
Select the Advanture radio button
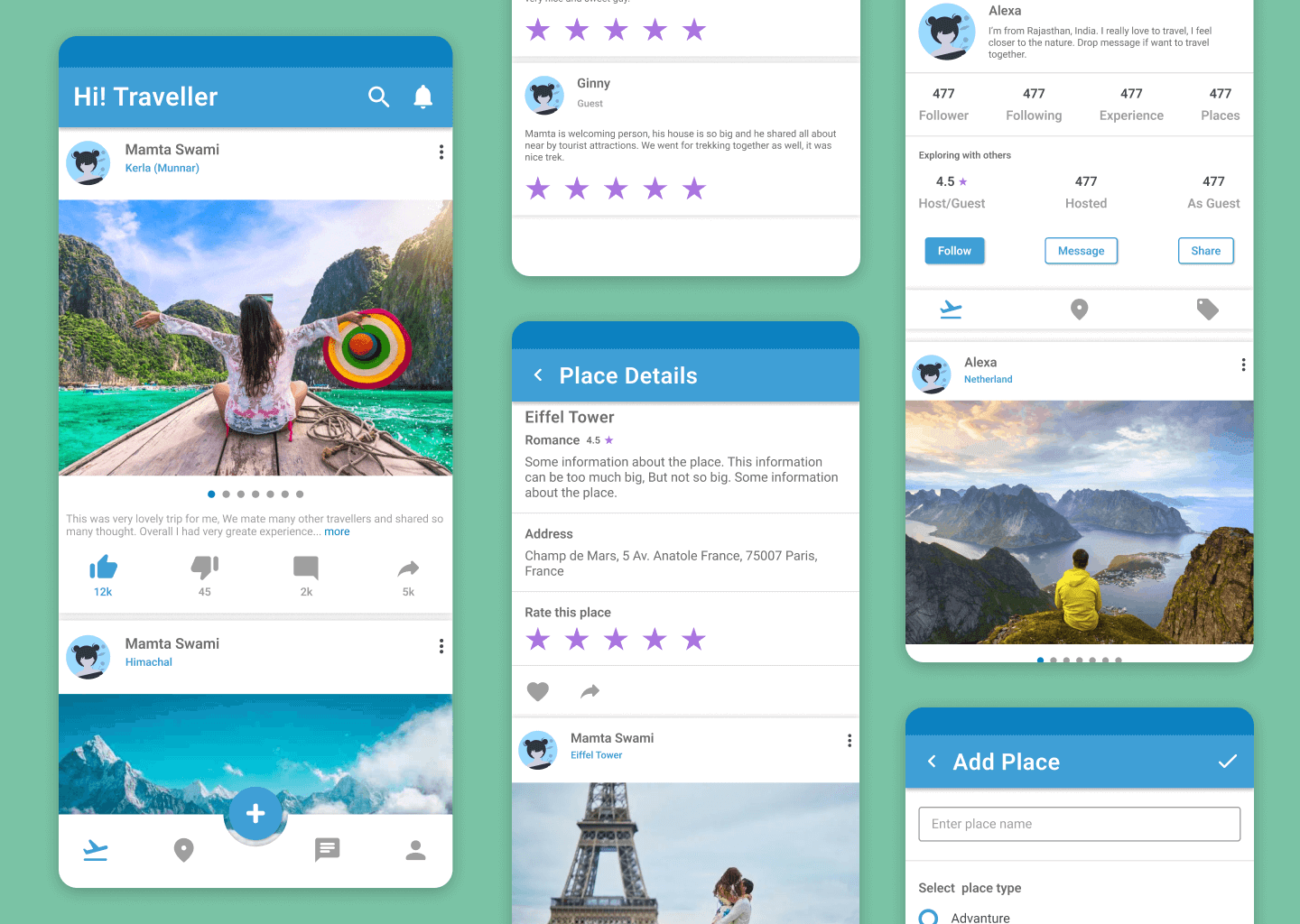[x=928, y=917]
